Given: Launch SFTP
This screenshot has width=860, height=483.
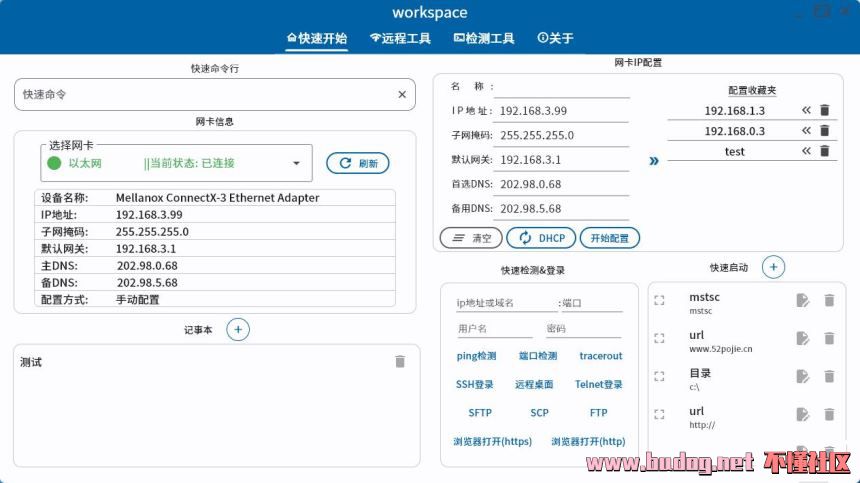Looking at the screenshot, I should coord(480,413).
